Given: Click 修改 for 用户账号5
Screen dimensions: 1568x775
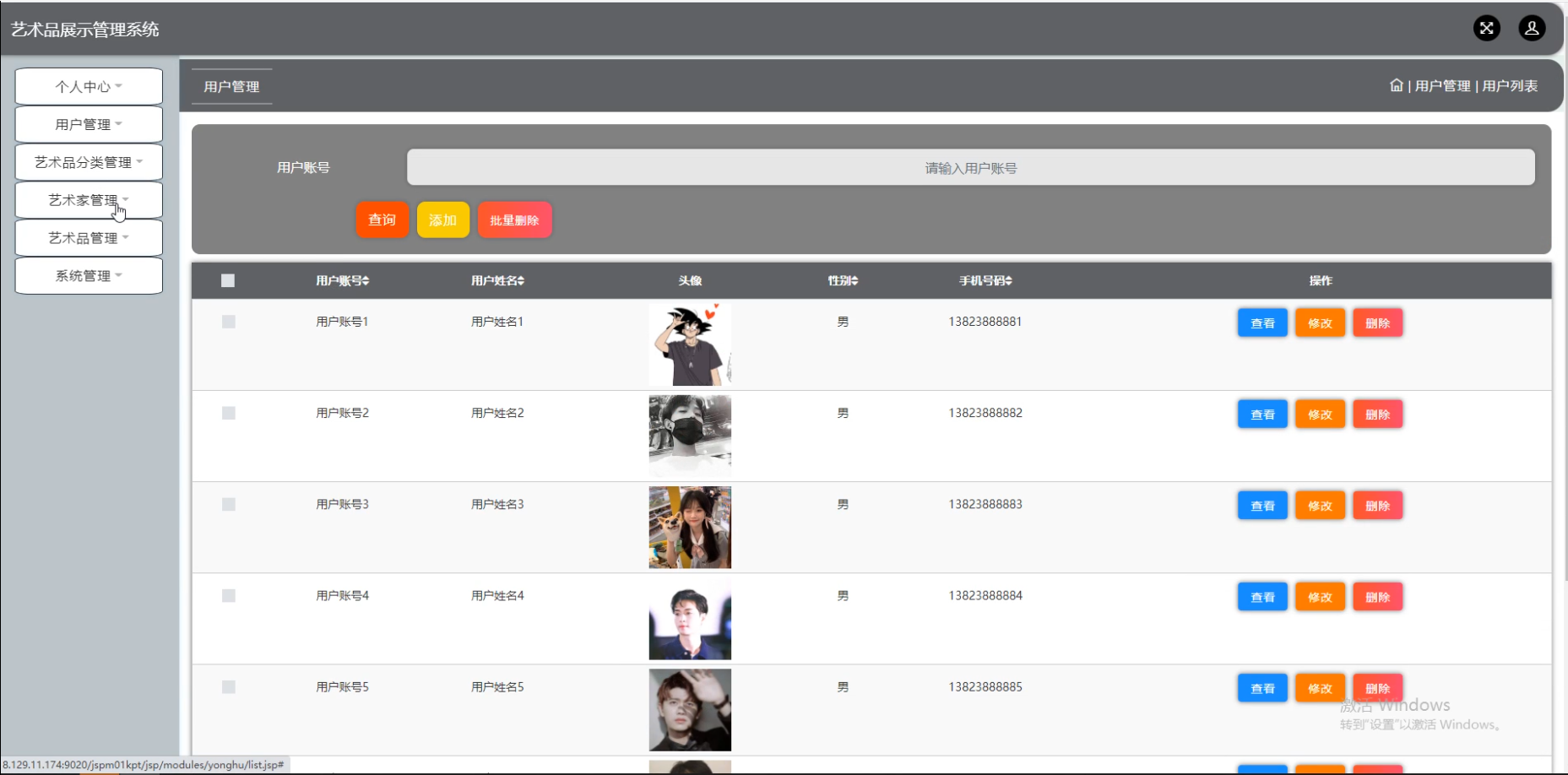Looking at the screenshot, I should click(x=1320, y=688).
